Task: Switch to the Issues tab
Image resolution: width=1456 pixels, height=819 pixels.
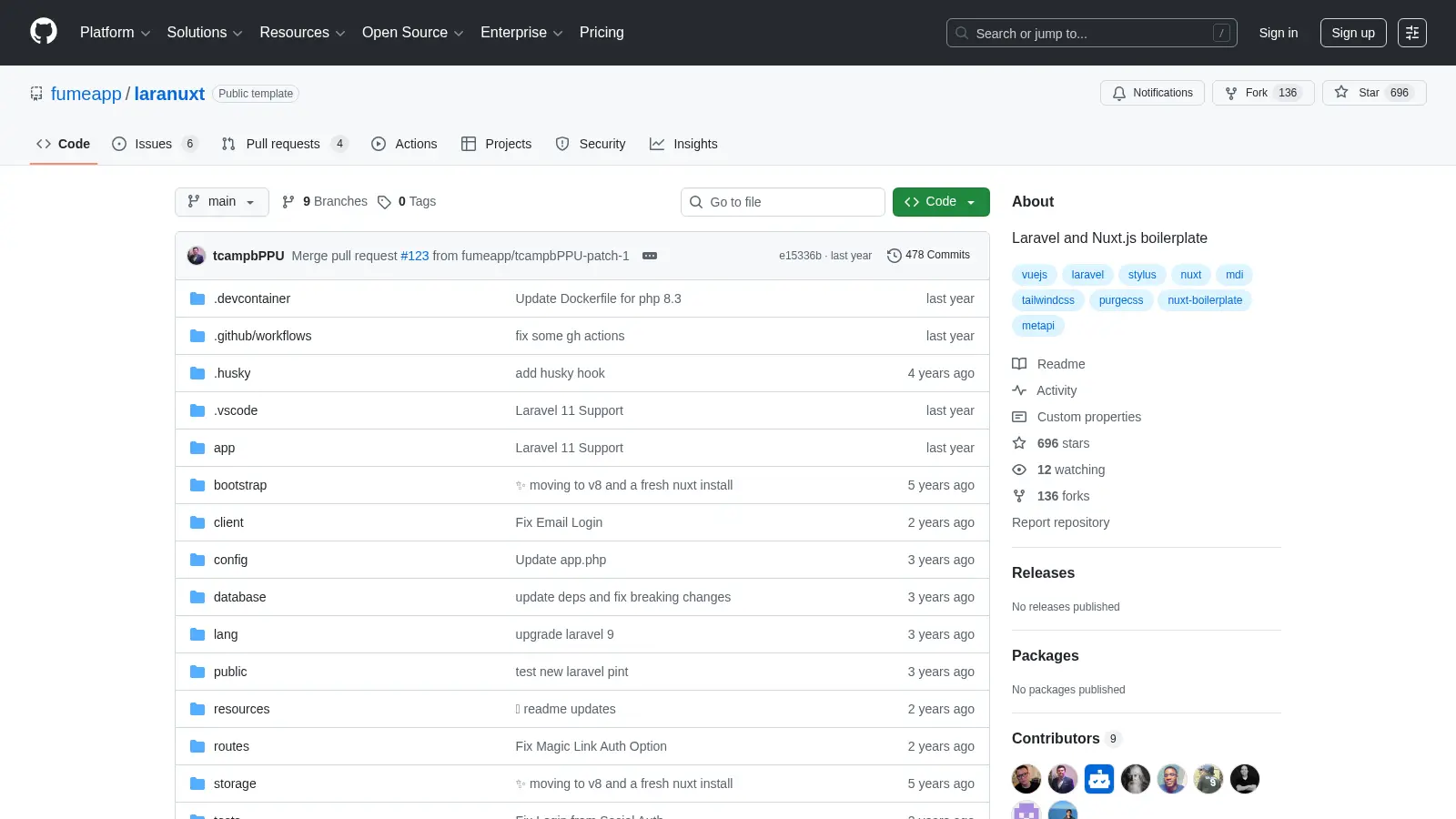Action: click(155, 144)
